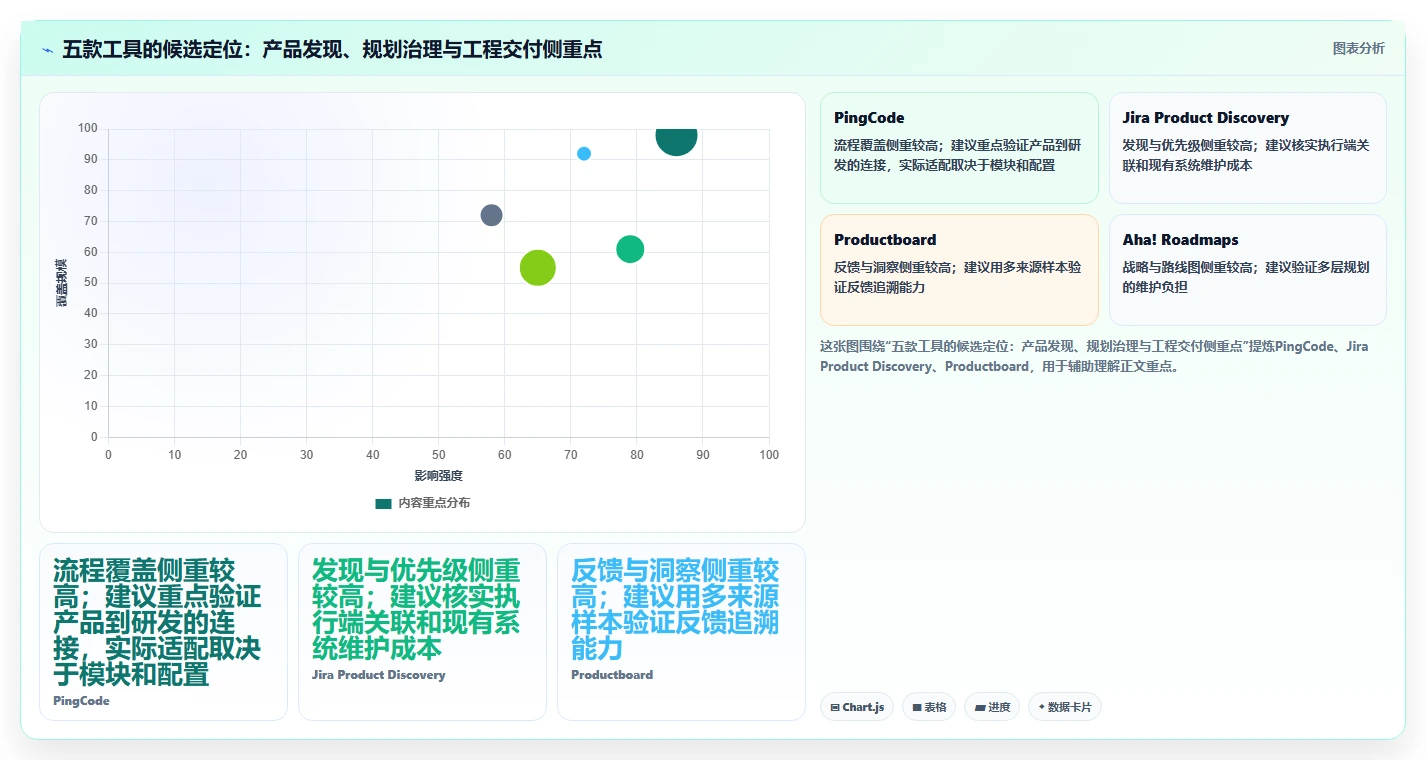Click the gray bubble in the chart

pos(491,215)
